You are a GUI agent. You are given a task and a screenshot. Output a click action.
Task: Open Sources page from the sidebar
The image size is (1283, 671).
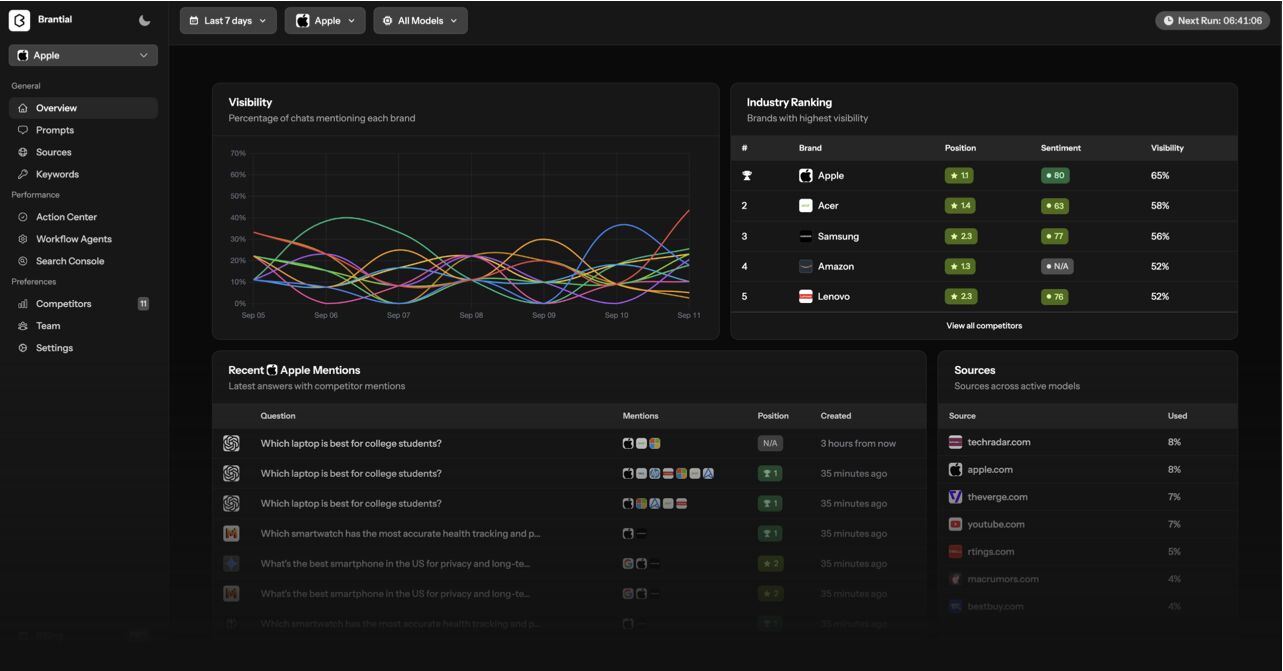pyautogui.click(x=54, y=152)
